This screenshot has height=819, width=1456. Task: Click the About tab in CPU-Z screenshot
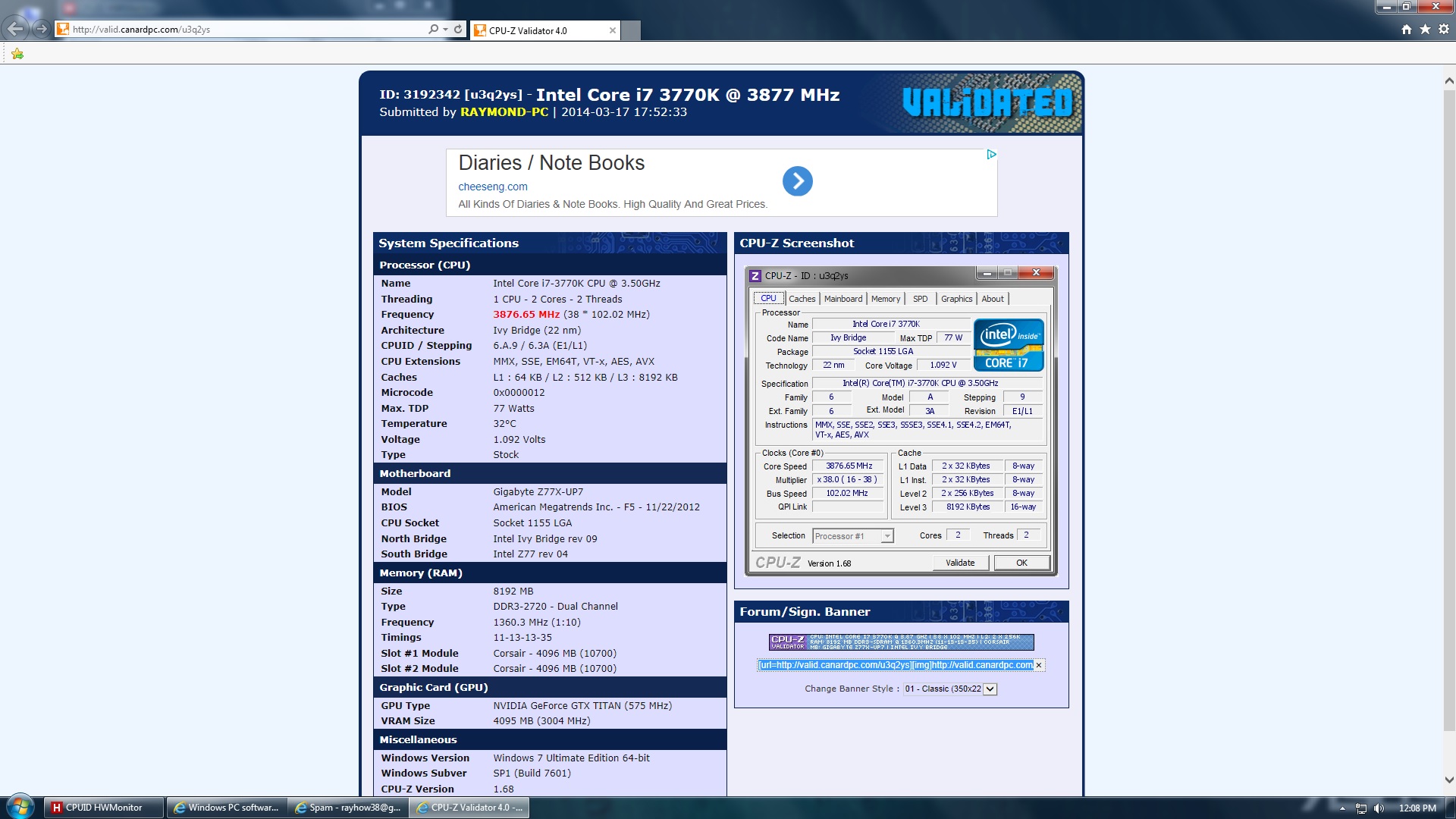click(x=993, y=299)
